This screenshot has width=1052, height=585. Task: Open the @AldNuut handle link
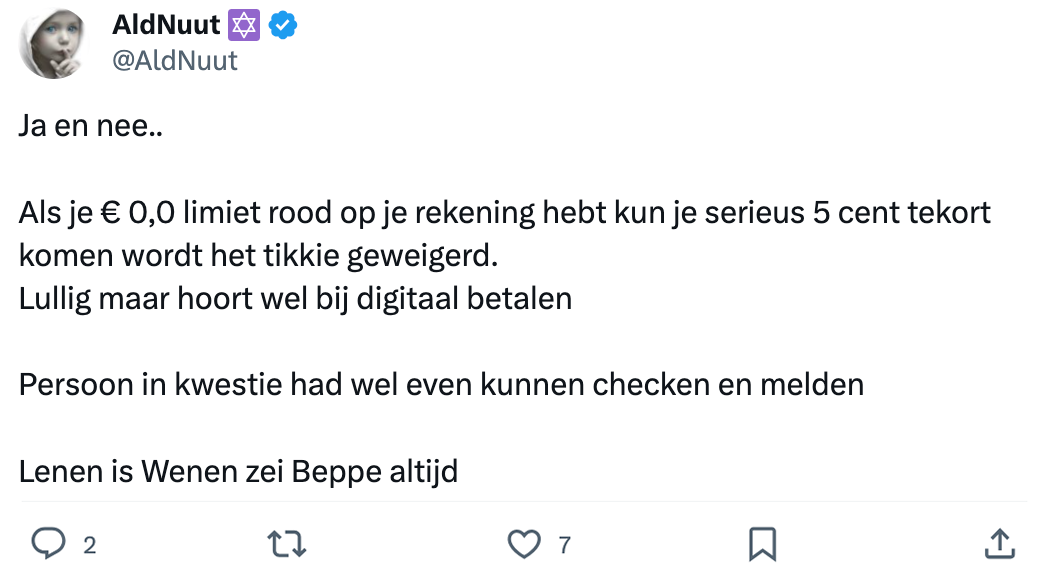pyautogui.click(x=176, y=61)
